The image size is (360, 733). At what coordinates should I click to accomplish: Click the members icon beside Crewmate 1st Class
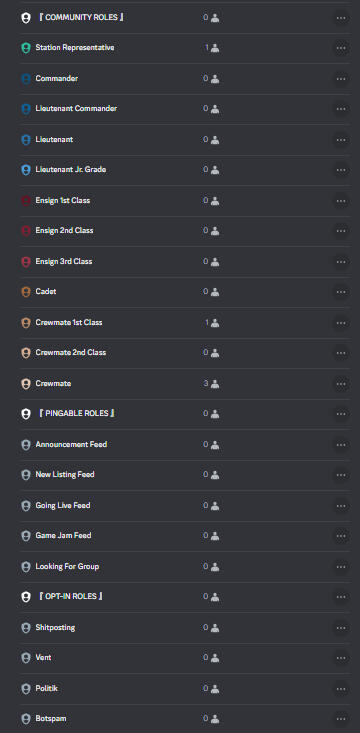point(215,323)
